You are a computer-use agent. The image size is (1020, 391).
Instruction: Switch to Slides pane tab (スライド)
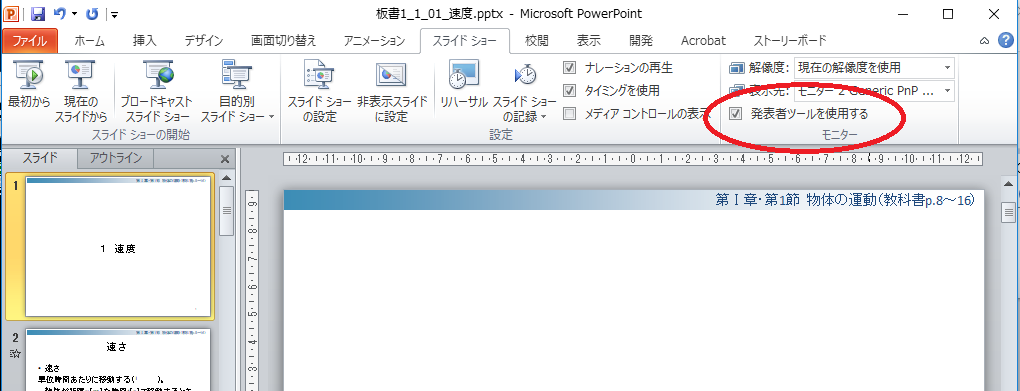click(x=40, y=158)
